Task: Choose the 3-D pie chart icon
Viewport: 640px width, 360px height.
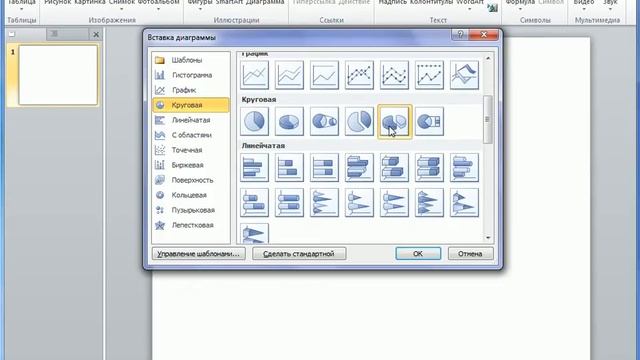Action: tap(289, 121)
